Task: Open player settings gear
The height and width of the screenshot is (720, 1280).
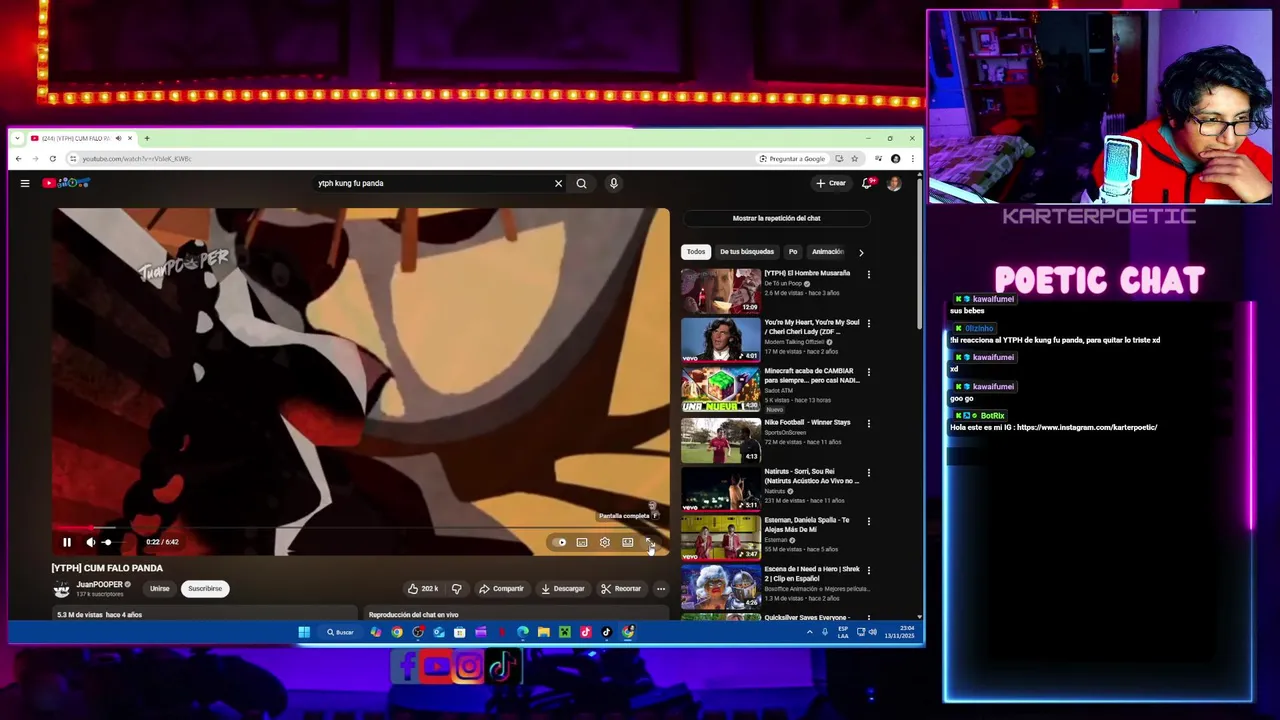Action: pyautogui.click(x=605, y=542)
